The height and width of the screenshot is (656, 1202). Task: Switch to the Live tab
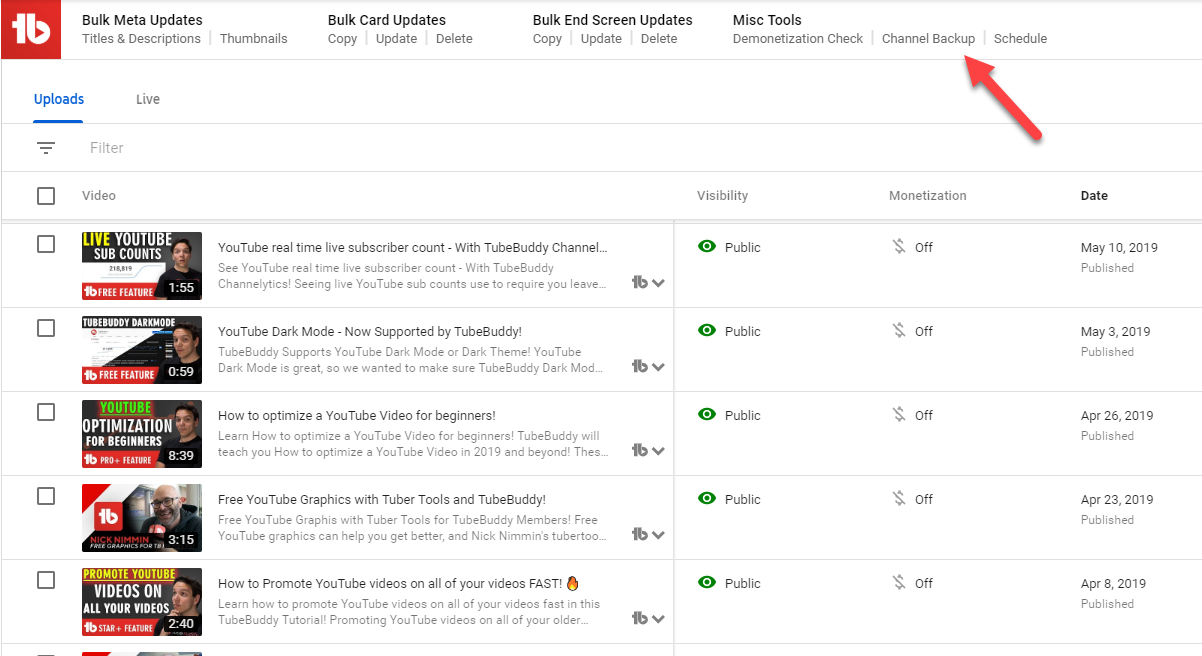click(x=148, y=99)
